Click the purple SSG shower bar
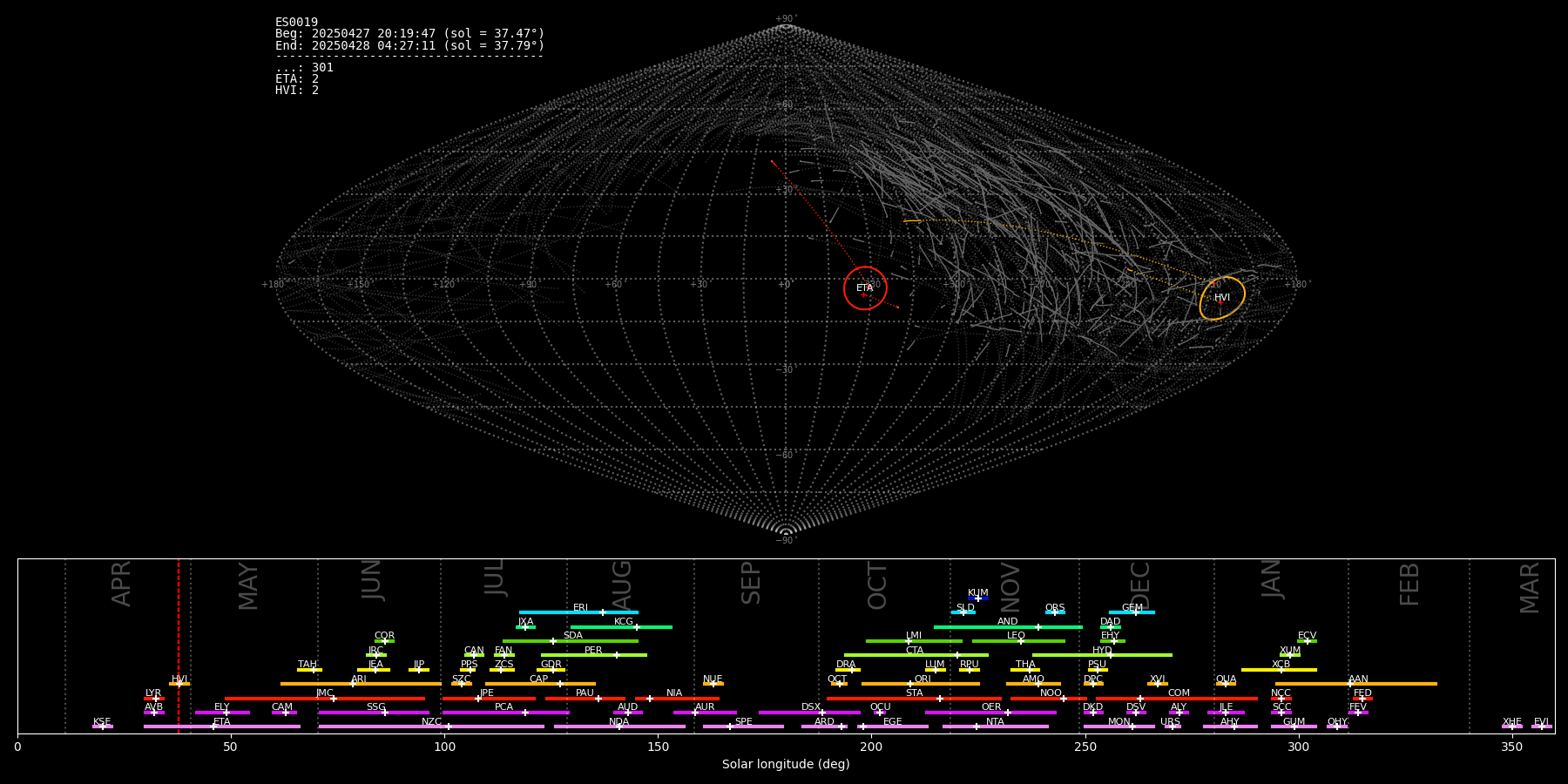This screenshot has width=1568, height=784. [x=374, y=713]
